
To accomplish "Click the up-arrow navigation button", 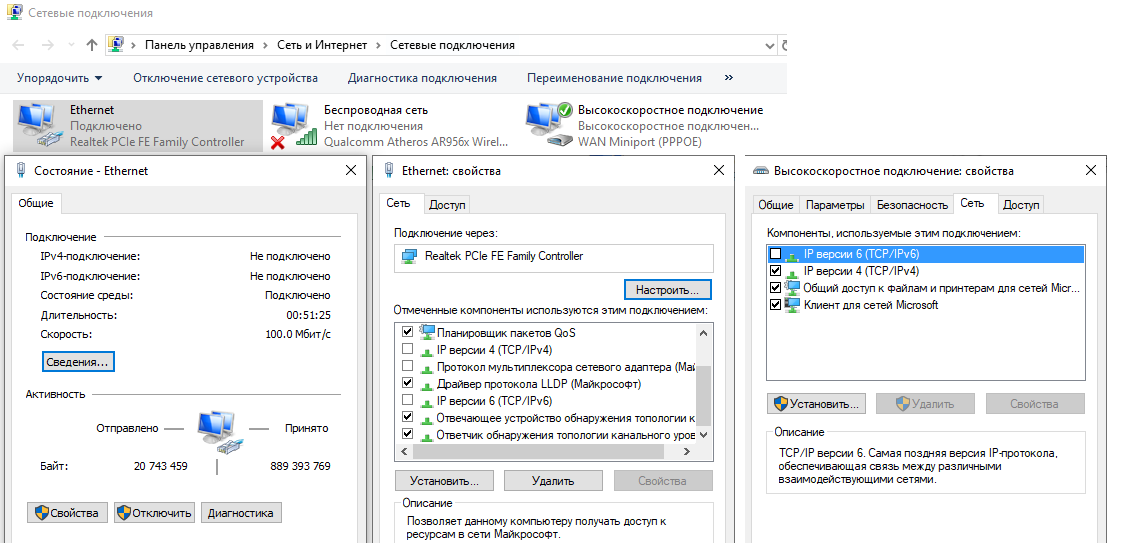I will (91, 45).
